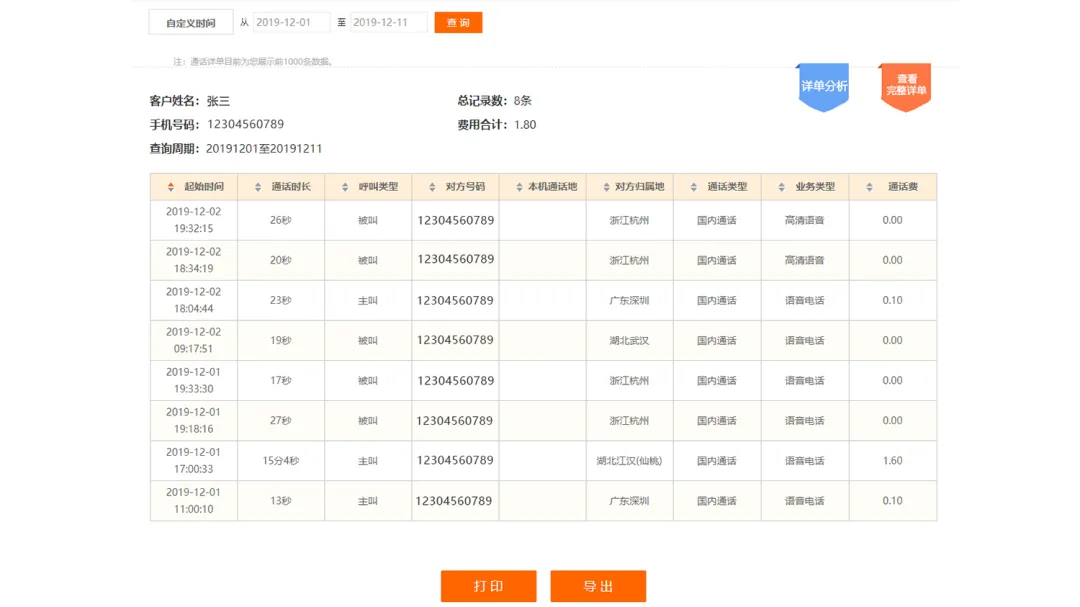This screenshot has height=607, width=1080.
Task: Click 主叫 in the 15分4秒 row
Action: (x=367, y=460)
